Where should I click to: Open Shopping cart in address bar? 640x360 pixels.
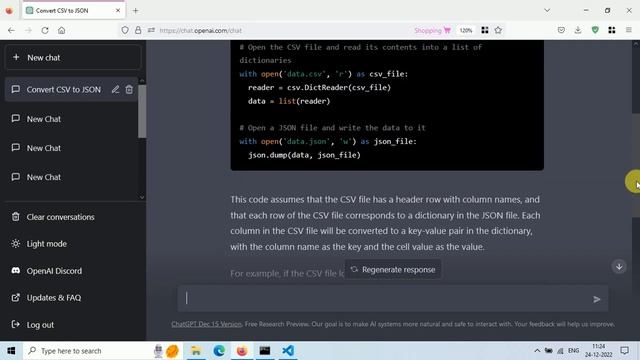[432, 30]
